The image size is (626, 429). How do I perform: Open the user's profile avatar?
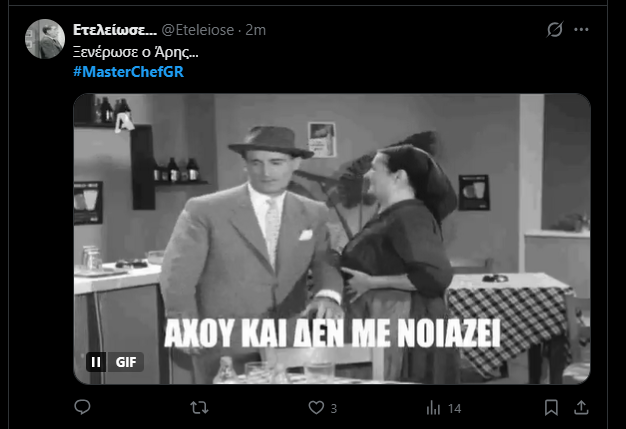point(45,39)
